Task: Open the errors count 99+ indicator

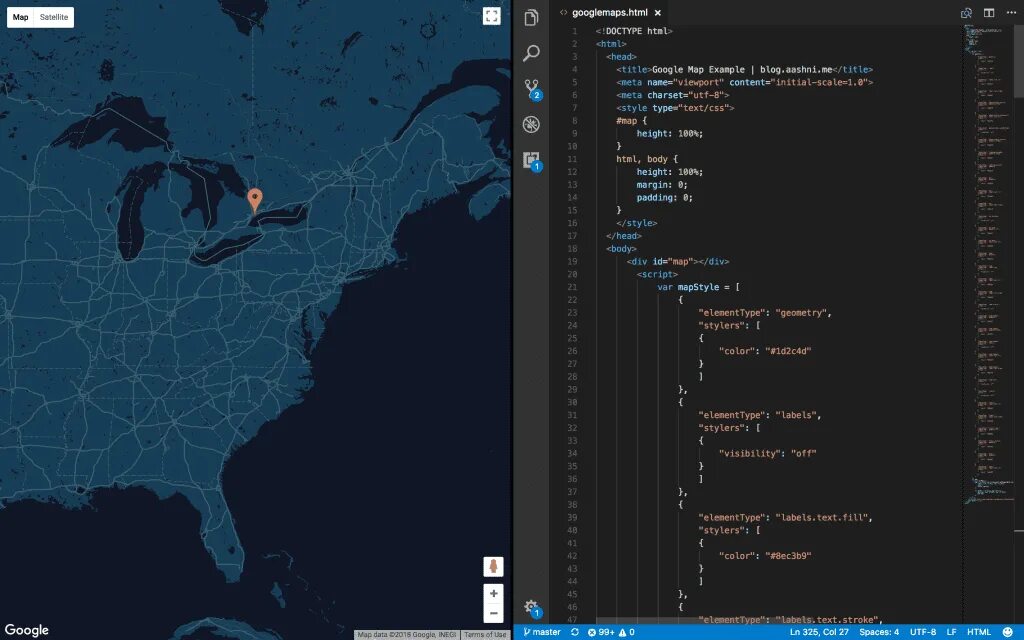Action: tap(601, 632)
